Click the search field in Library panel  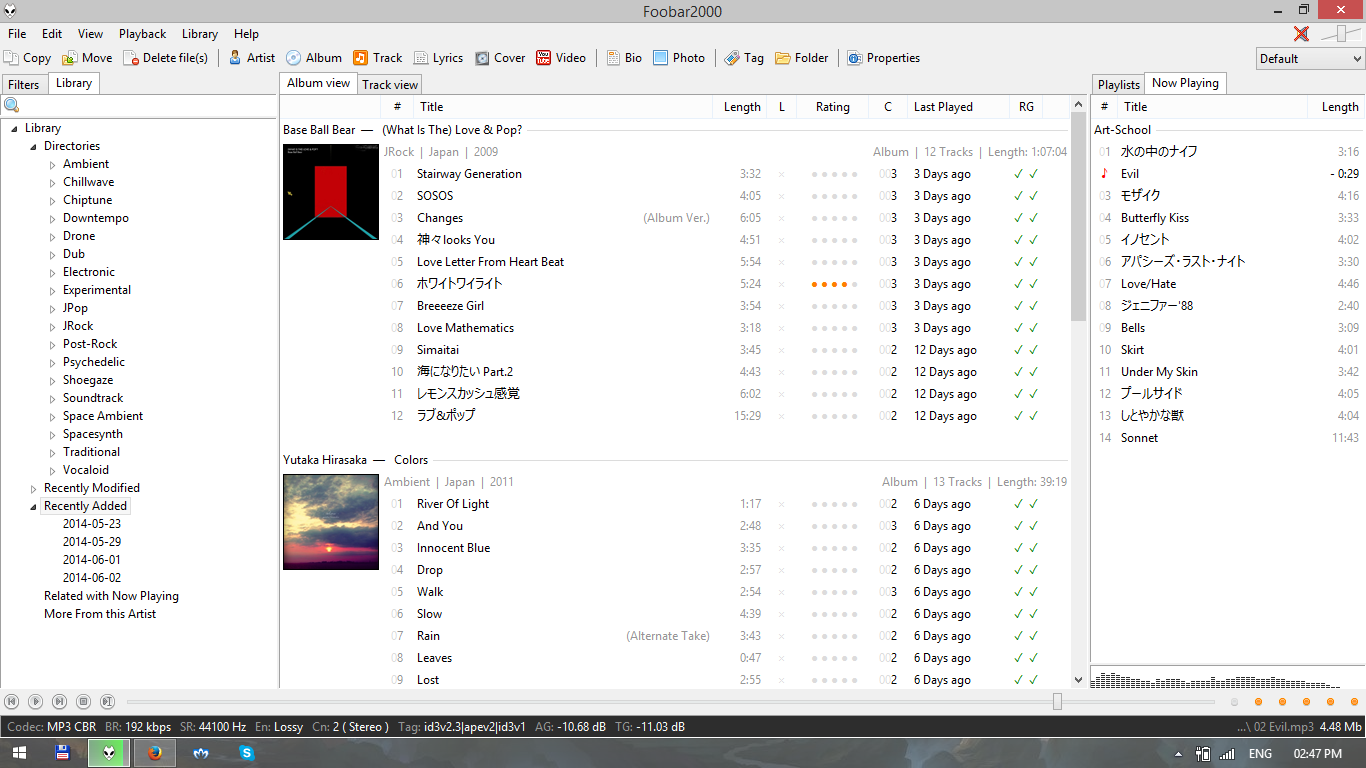[x=148, y=106]
